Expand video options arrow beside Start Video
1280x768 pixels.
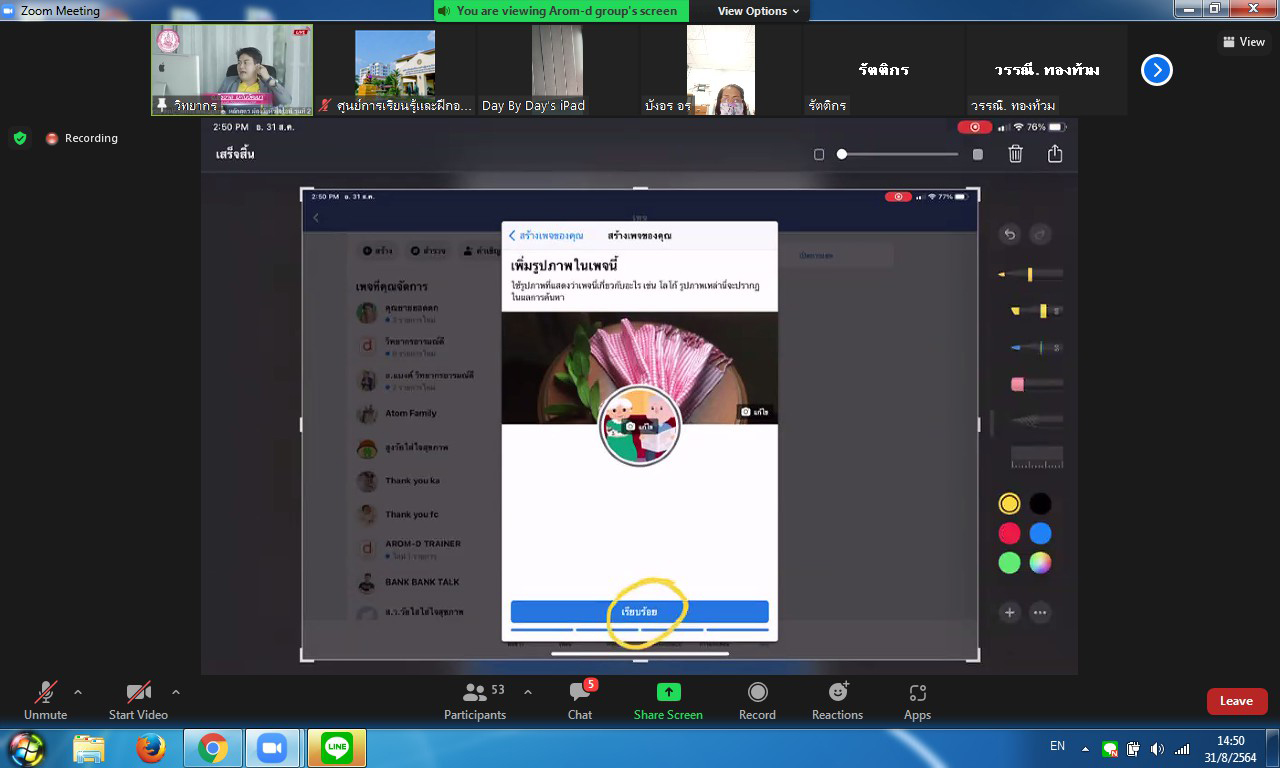(176, 692)
